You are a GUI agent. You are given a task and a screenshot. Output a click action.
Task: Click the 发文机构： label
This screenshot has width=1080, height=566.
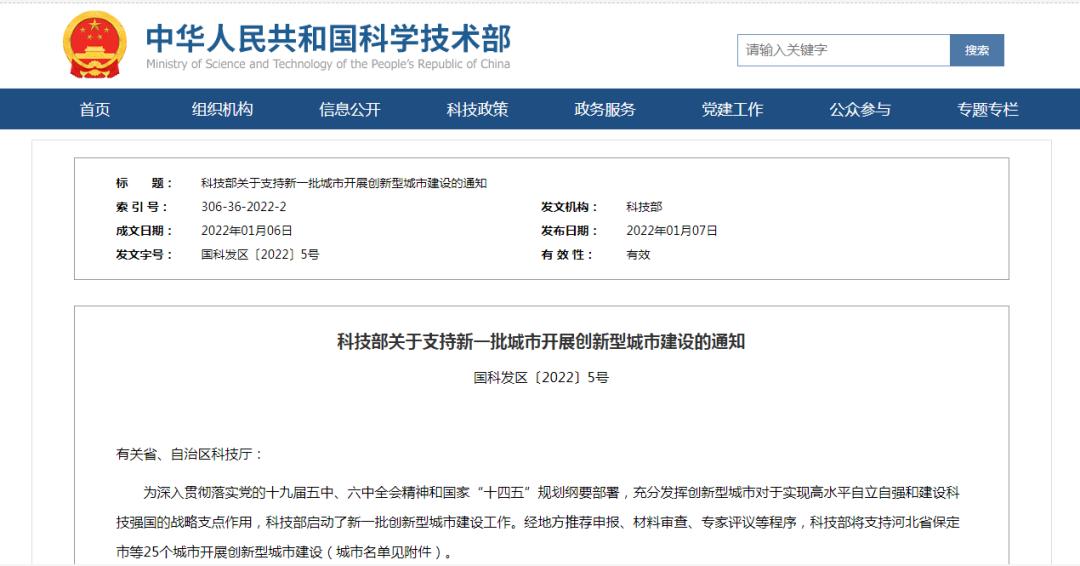(569, 207)
